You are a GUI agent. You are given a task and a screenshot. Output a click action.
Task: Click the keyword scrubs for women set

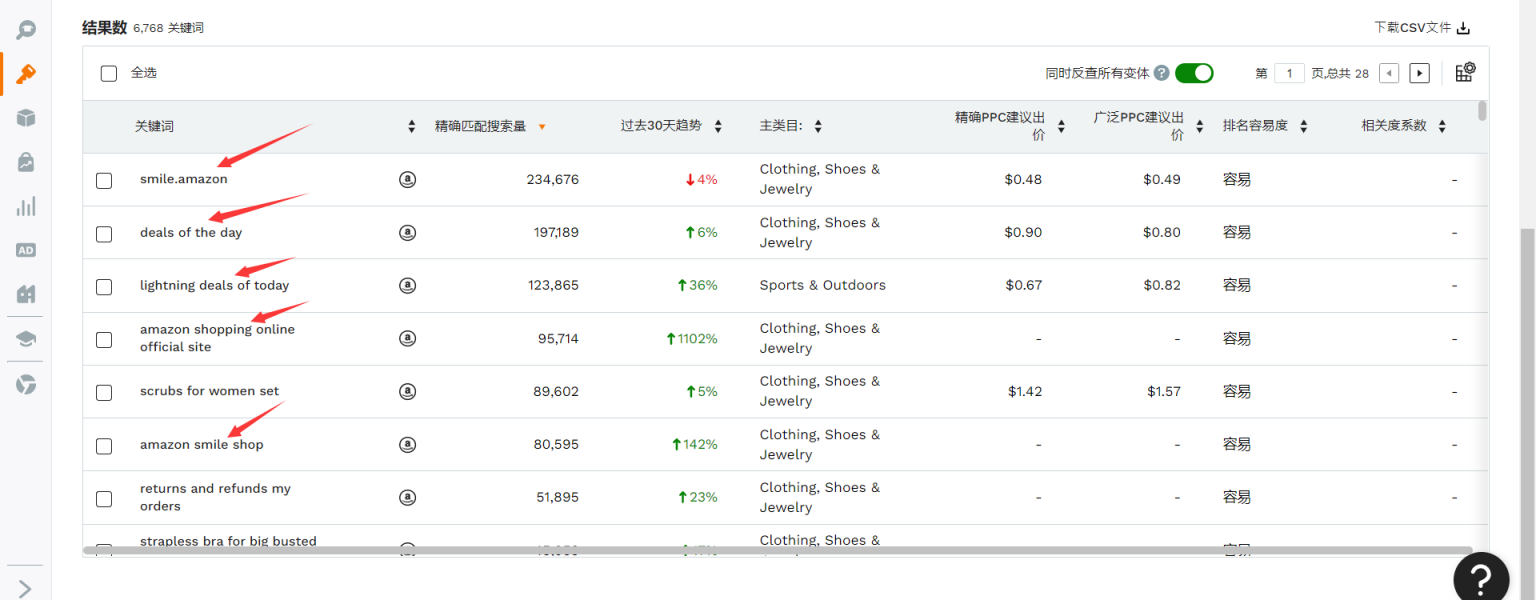(x=210, y=391)
